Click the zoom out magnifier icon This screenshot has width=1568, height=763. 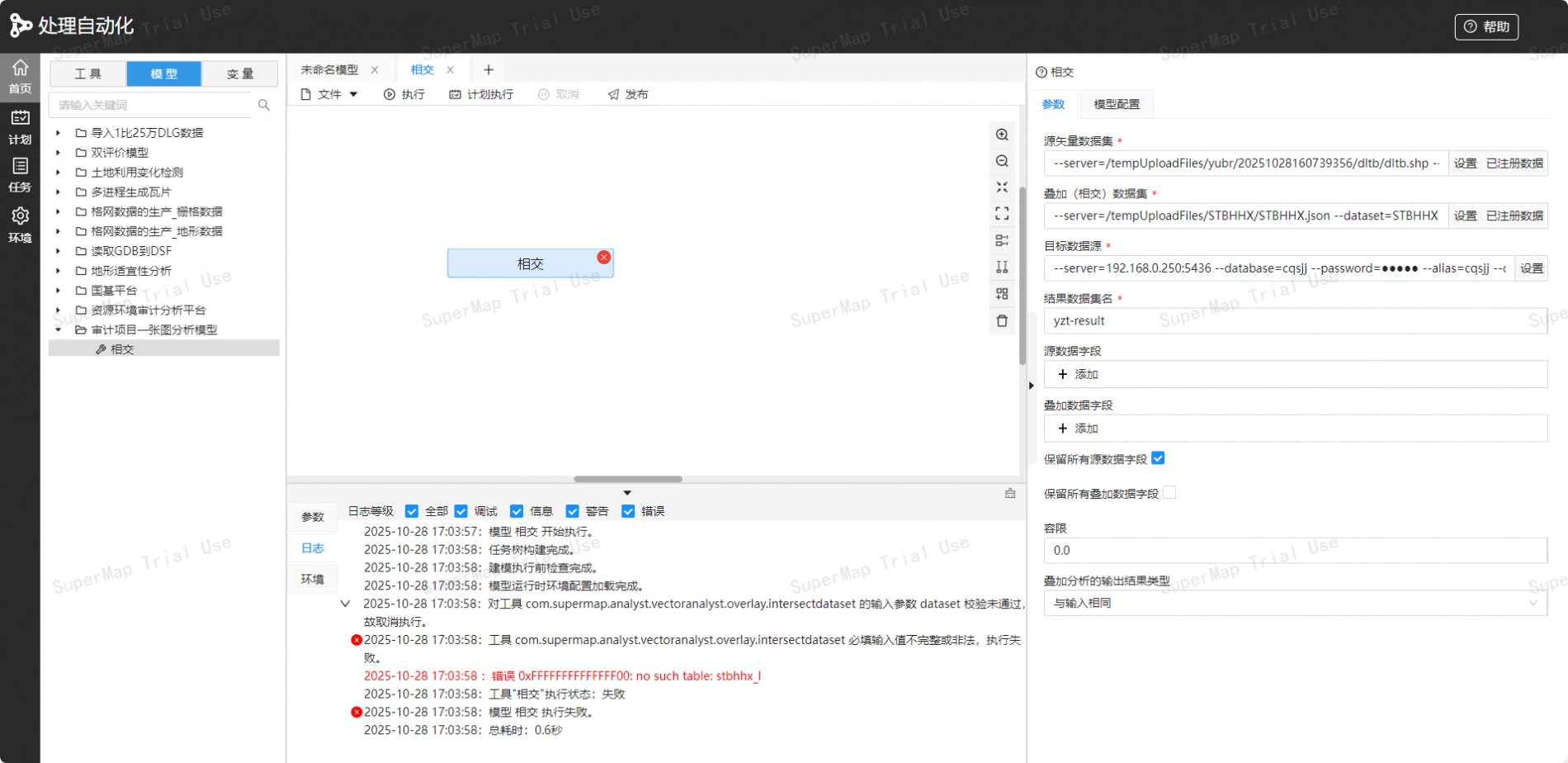[1002, 161]
